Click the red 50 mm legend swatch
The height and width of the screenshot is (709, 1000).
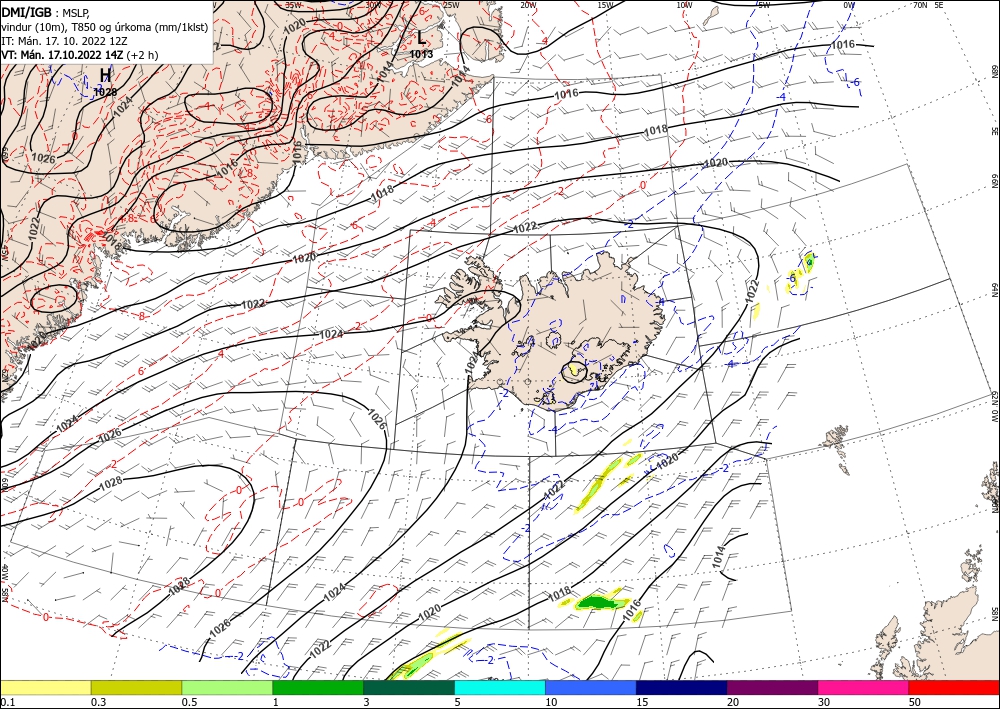[x=954, y=687]
